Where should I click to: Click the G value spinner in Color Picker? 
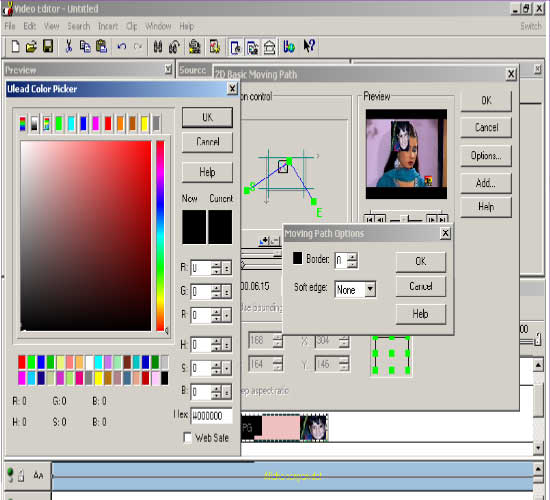[x=216, y=292]
